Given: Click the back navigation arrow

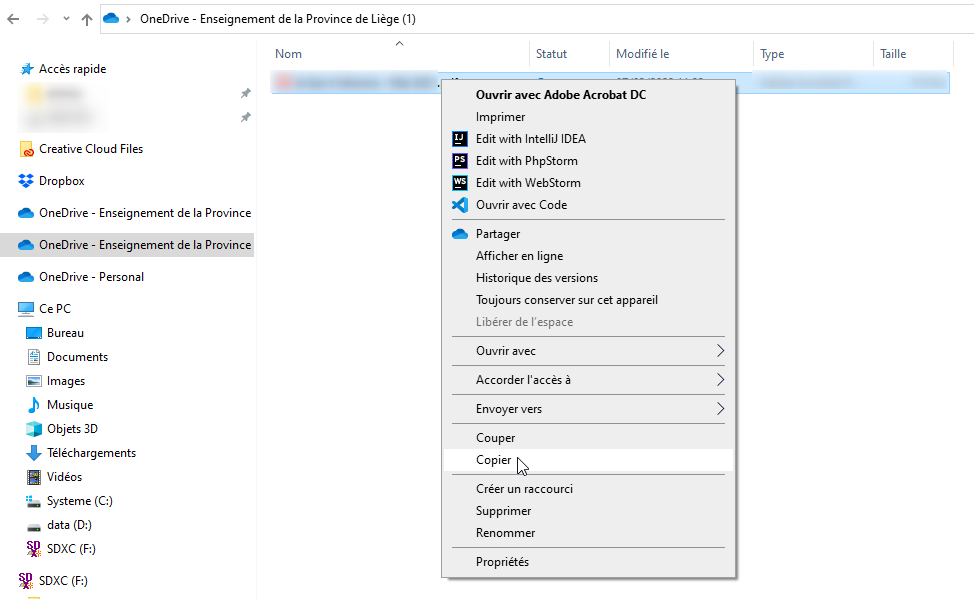Looking at the screenshot, I should click(13, 19).
